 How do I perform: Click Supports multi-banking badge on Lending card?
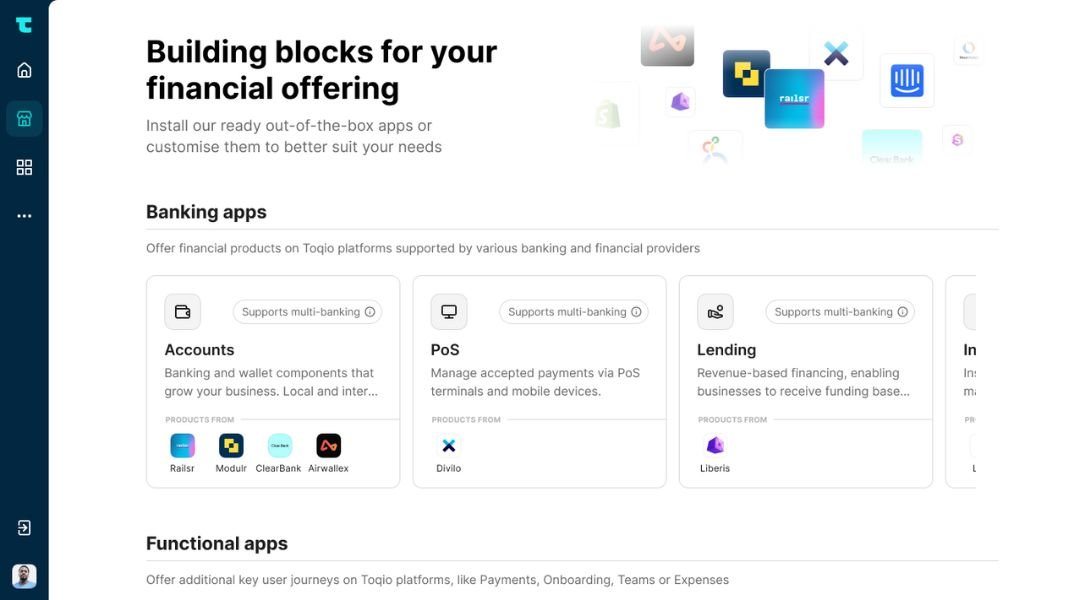[x=840, y=312]
